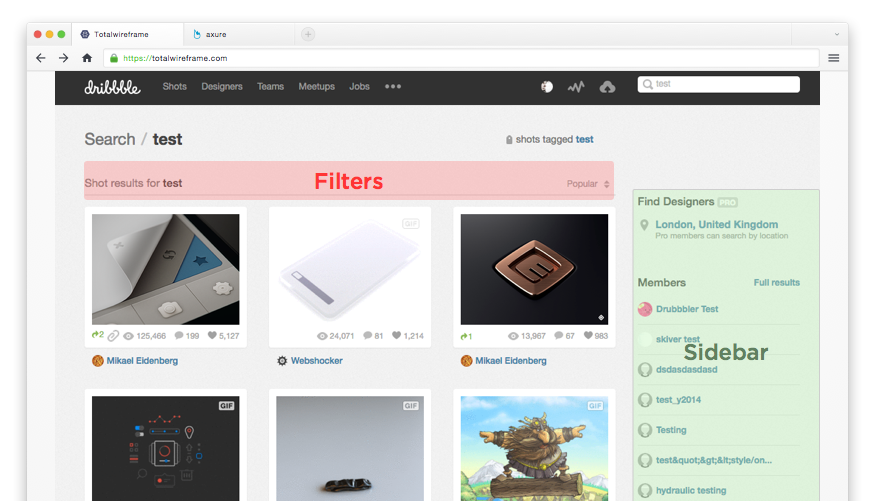Switch to the Totalwireframe browser tab
The height and width of the screenshot is (501, 892).
coord(128,34)
